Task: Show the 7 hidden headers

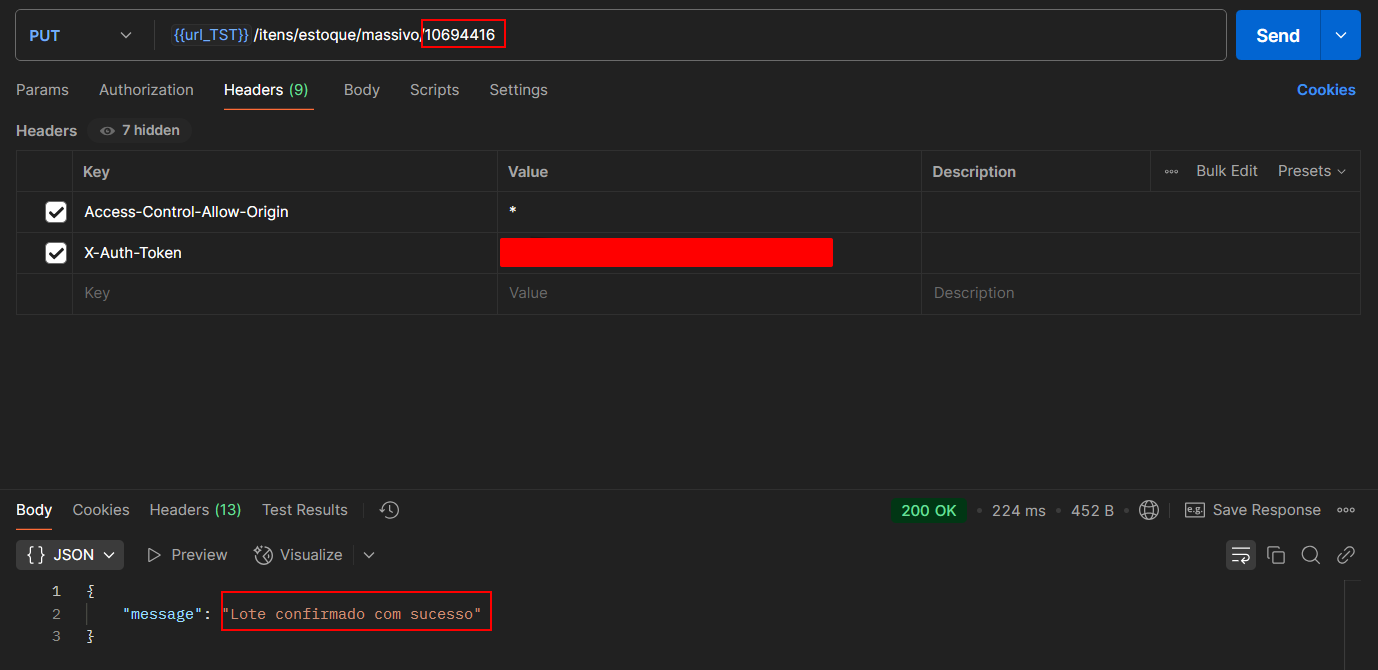Action: coord(140,130)
